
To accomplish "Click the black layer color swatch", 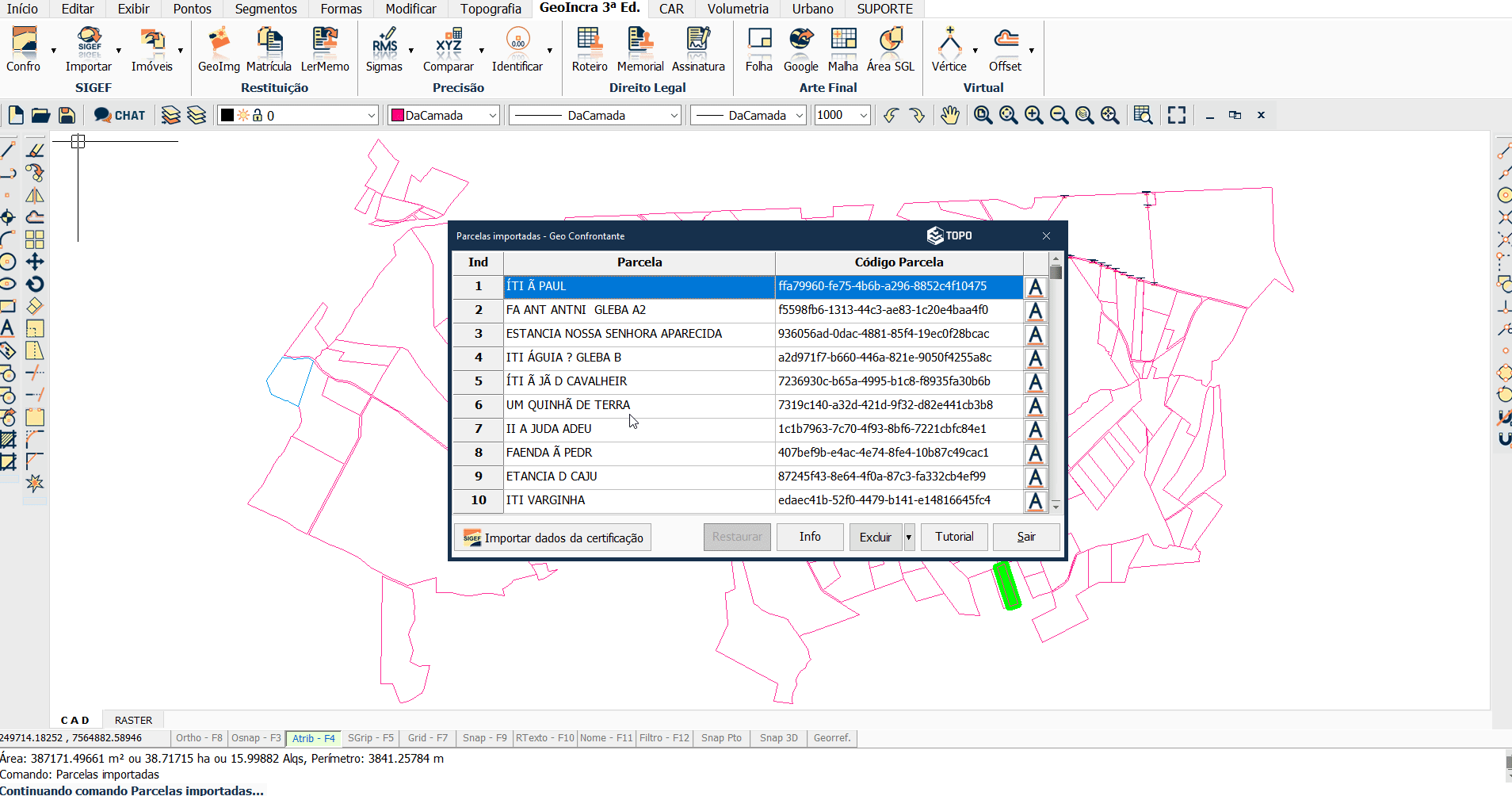I will click(227, 116).
